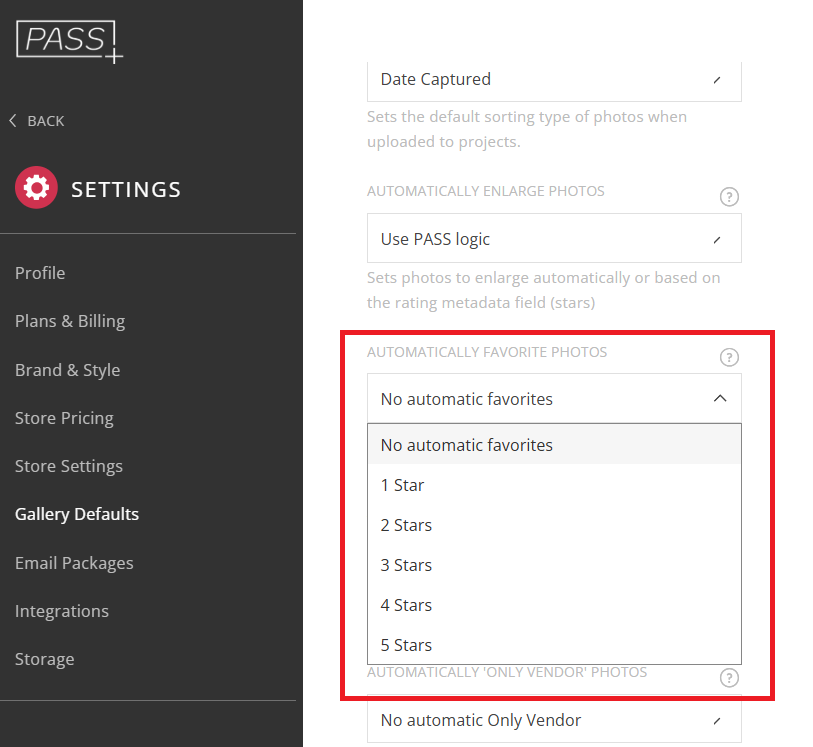Click the PASS+ logo

(x=69, y=42)
